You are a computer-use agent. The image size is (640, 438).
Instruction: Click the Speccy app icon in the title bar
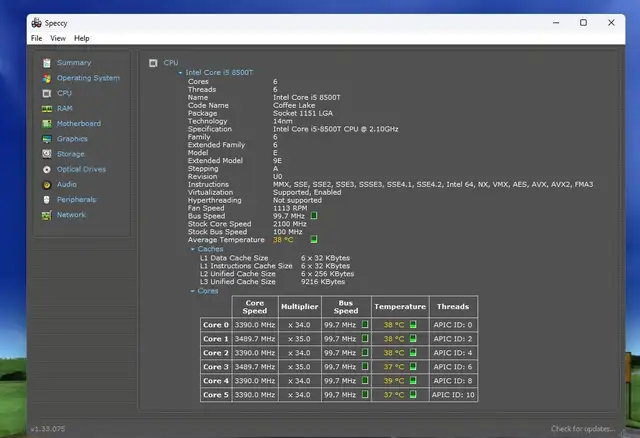[x=37, y=22]
